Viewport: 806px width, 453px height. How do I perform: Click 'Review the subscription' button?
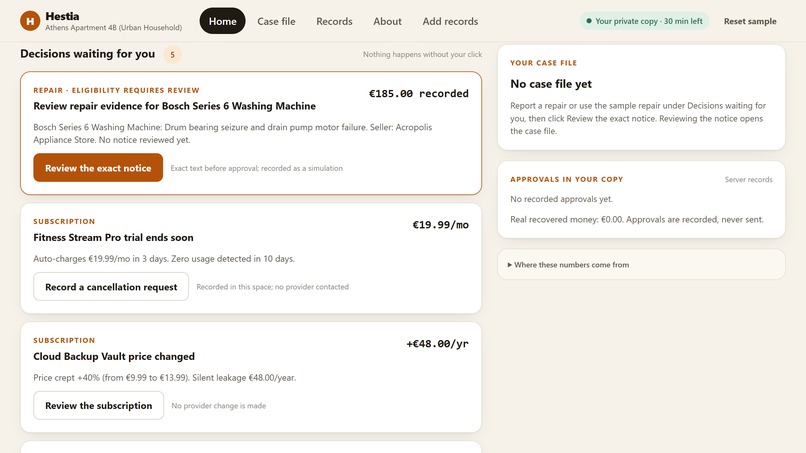pos(99,405)
